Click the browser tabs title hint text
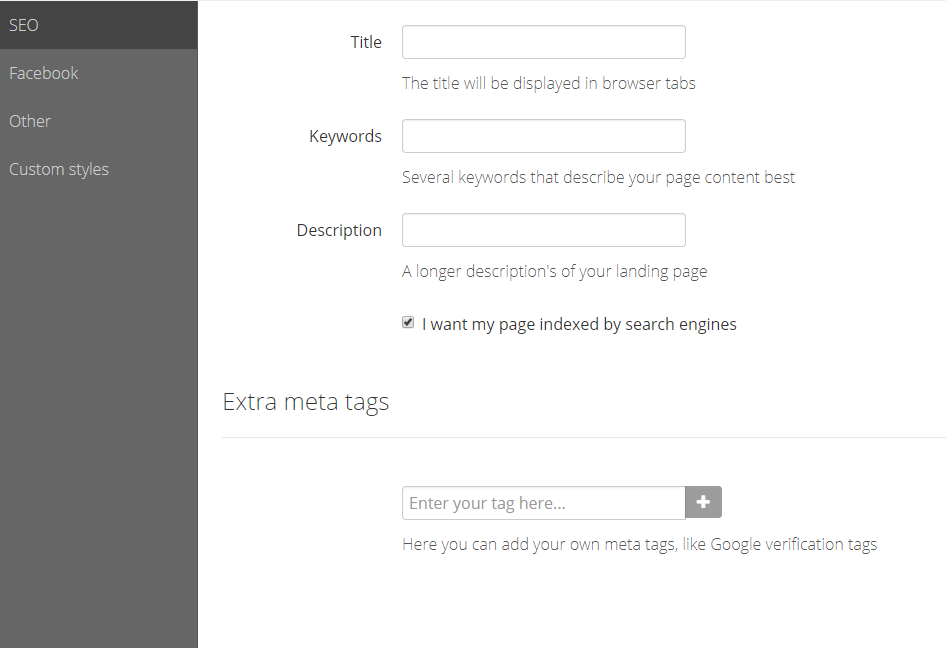The height and width of the screenshot is (648, 946). pos(548,83)
